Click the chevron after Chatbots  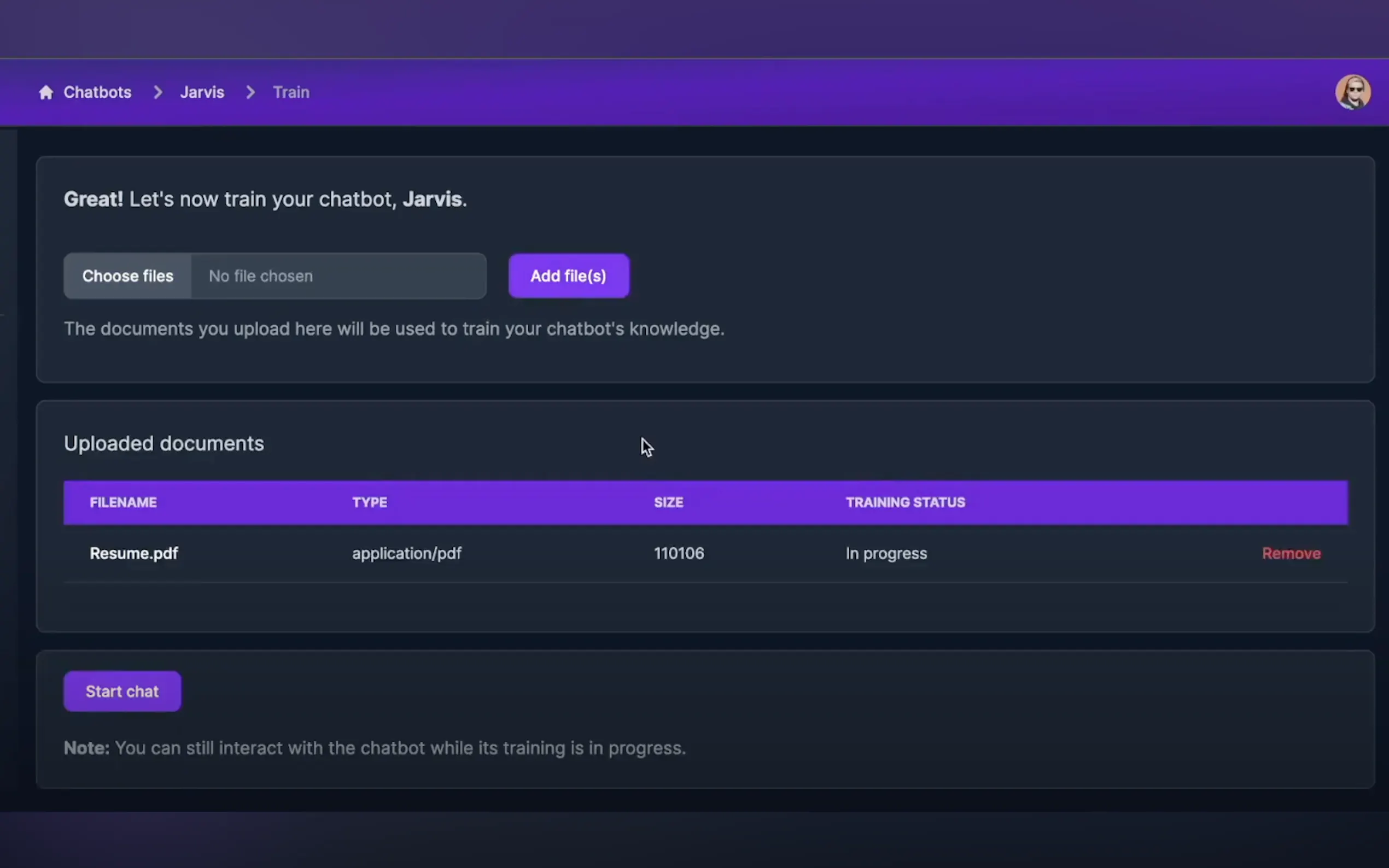click(158, 92)
